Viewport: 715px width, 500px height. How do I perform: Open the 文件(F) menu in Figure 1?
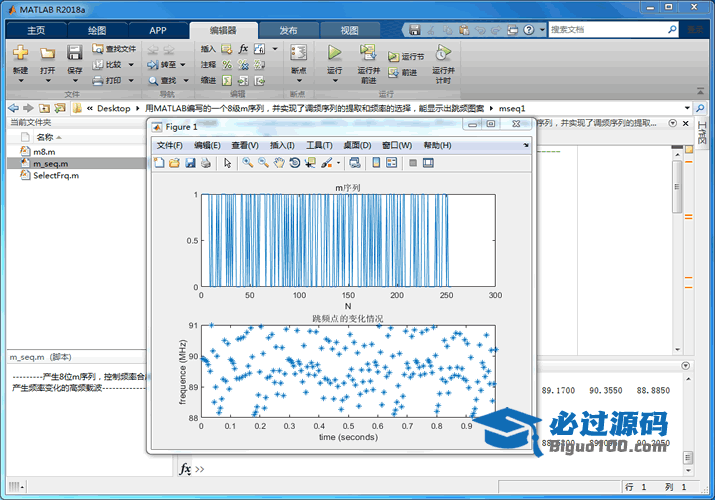click(x=170, y=145)
